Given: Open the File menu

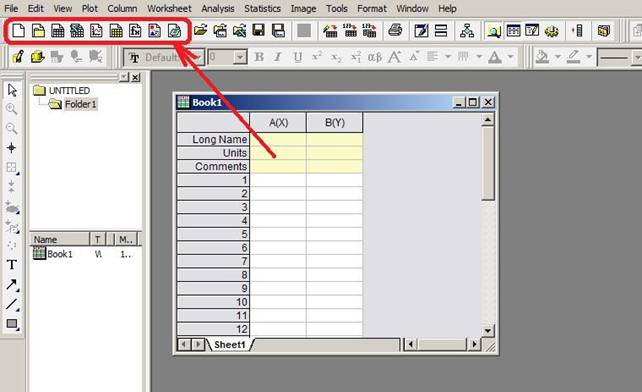Looking at the screenshot, I should pos(11,8).
